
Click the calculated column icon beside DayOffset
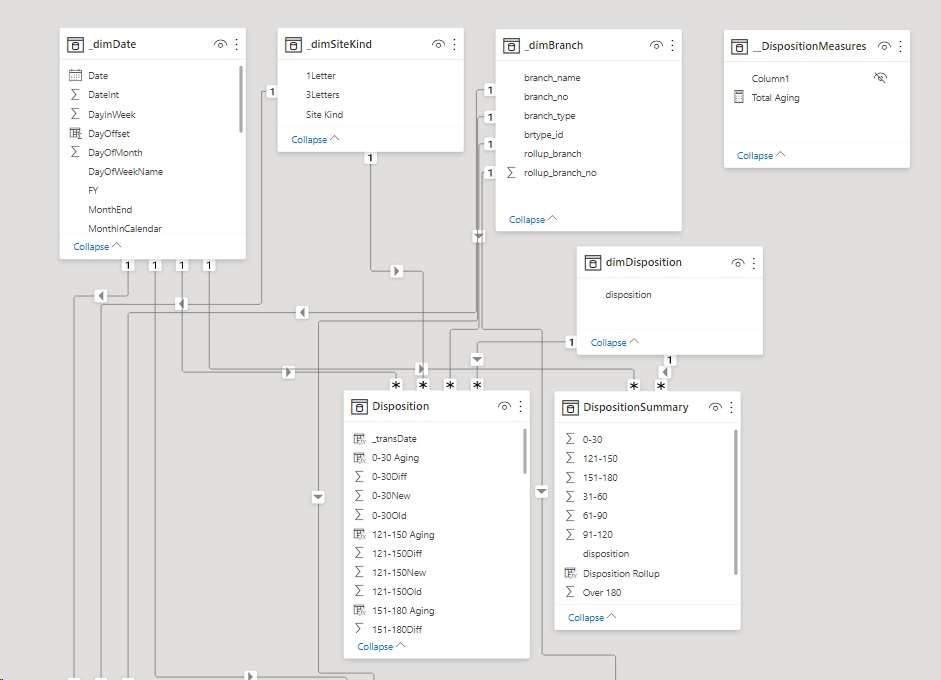pyautogui.click(x=76, y=133)
